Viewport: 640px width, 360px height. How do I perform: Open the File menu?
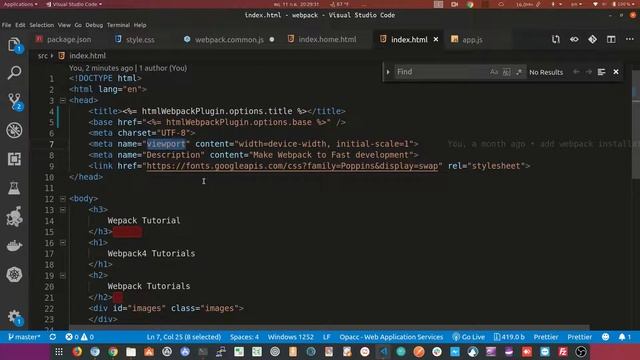7,25
